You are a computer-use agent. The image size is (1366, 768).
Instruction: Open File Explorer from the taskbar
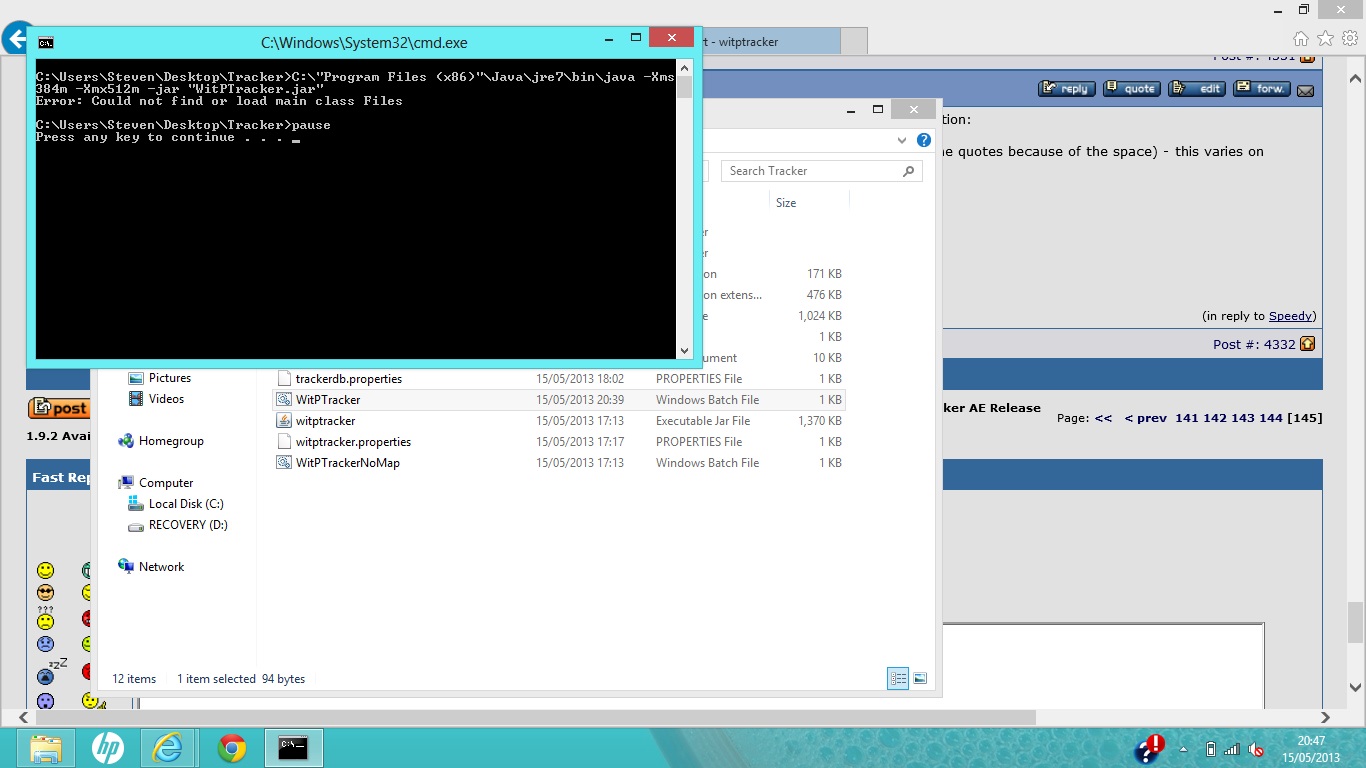(x=45, y=748)
